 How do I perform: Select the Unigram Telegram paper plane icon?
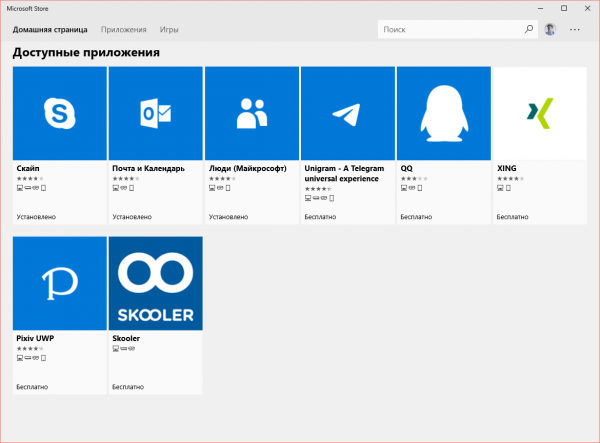[347, 114]
